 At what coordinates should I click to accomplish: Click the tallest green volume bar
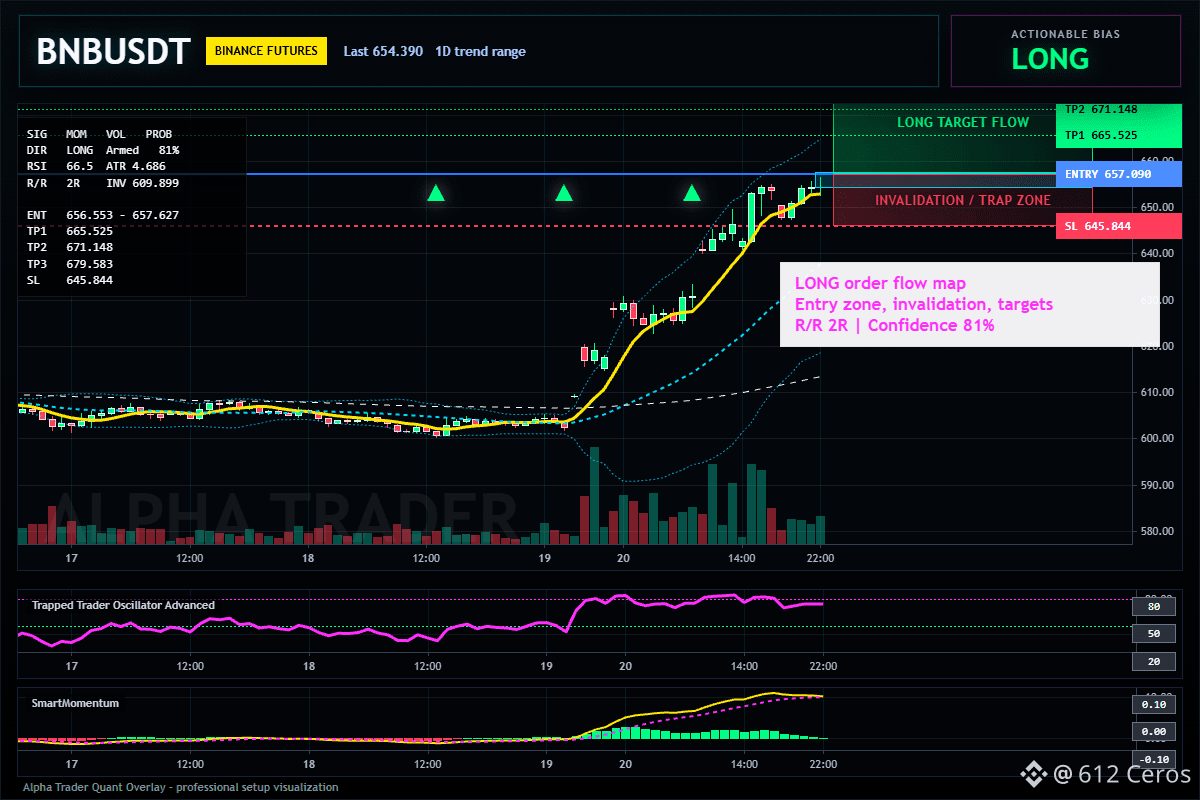point(594,495)
